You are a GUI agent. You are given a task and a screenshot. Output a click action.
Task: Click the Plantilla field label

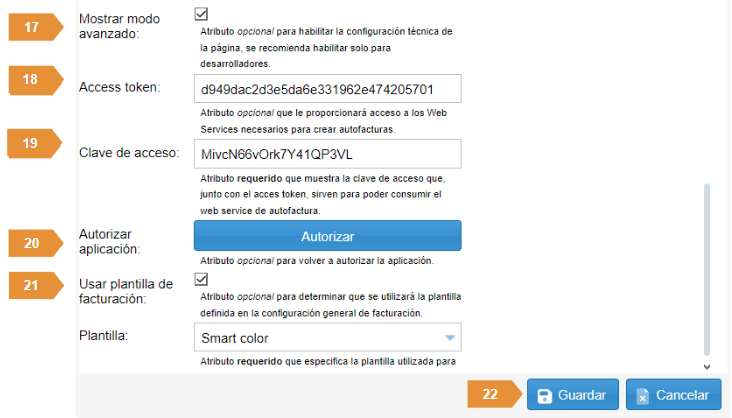click(104, 336)
